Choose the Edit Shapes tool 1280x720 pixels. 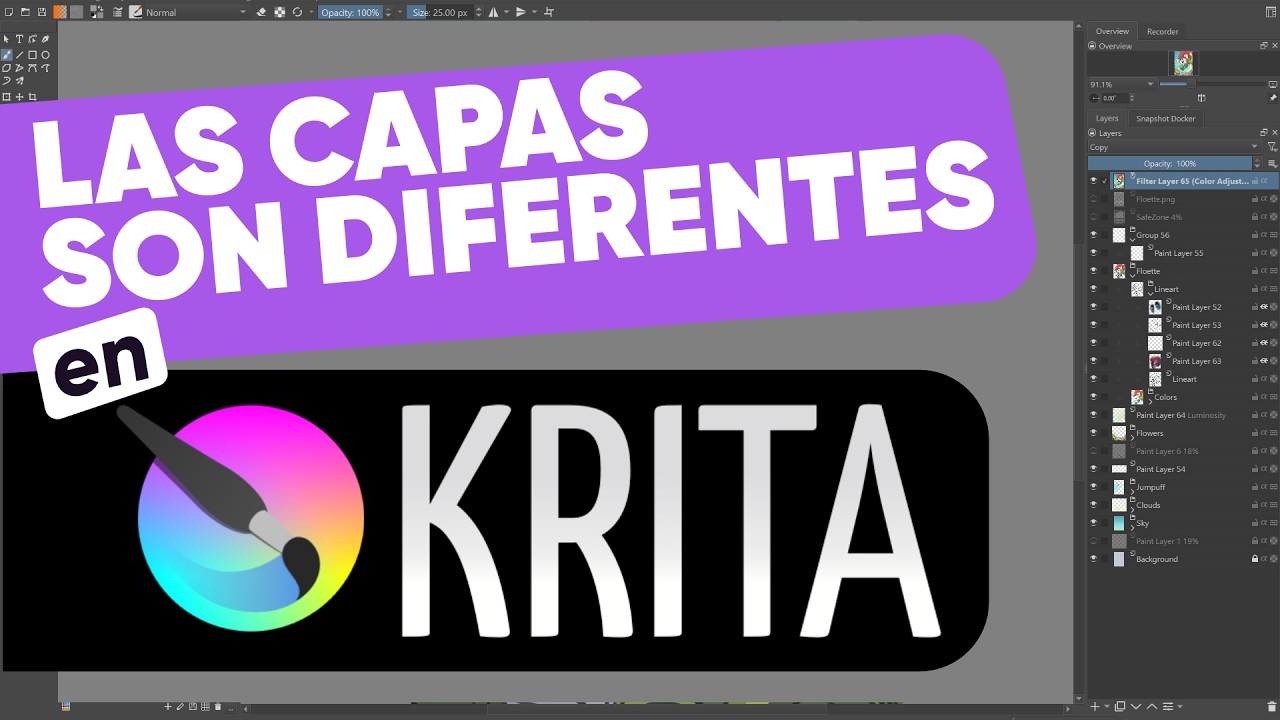(x=32, y=39)
